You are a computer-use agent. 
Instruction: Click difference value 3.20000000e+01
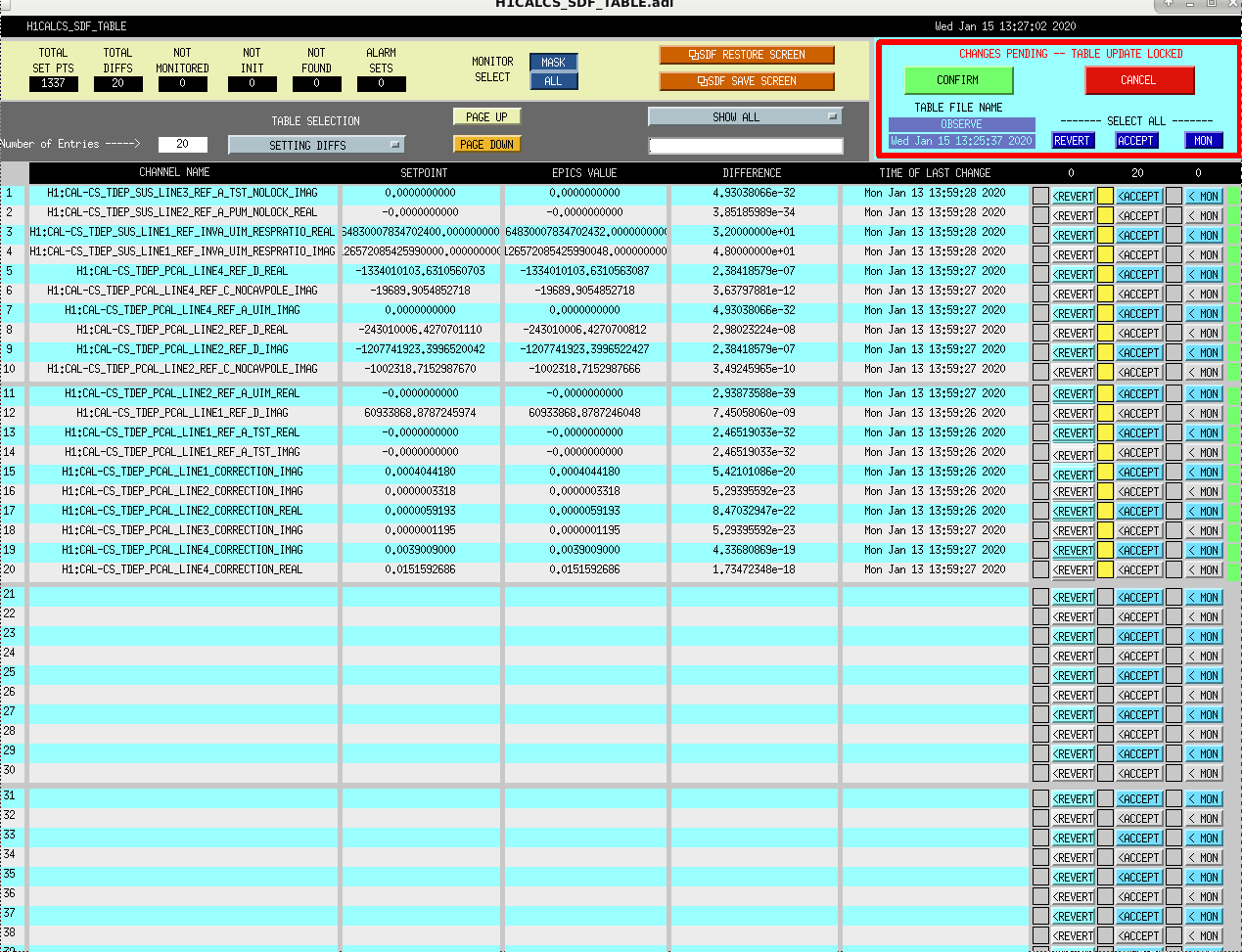coord(754,232)
